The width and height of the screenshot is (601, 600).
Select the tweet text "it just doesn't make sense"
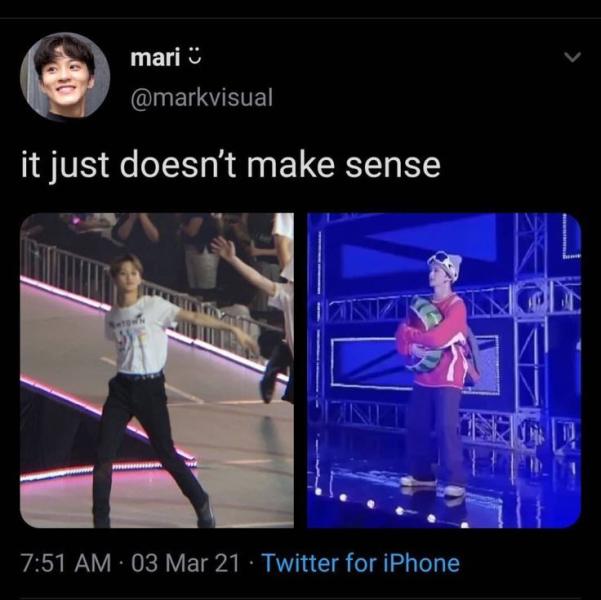point(231,165)
